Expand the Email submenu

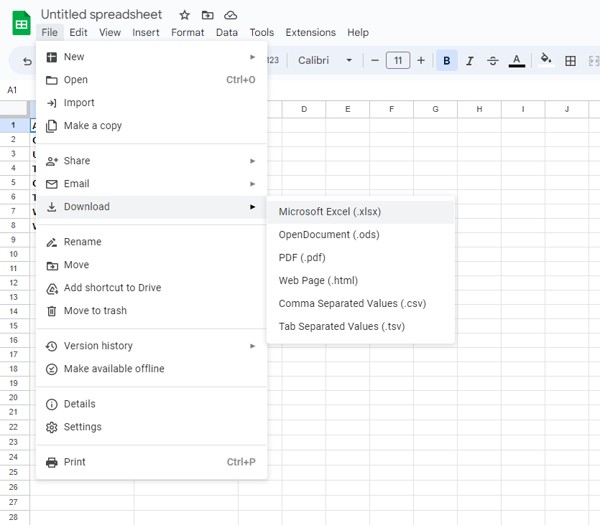[x=152, y=184]
